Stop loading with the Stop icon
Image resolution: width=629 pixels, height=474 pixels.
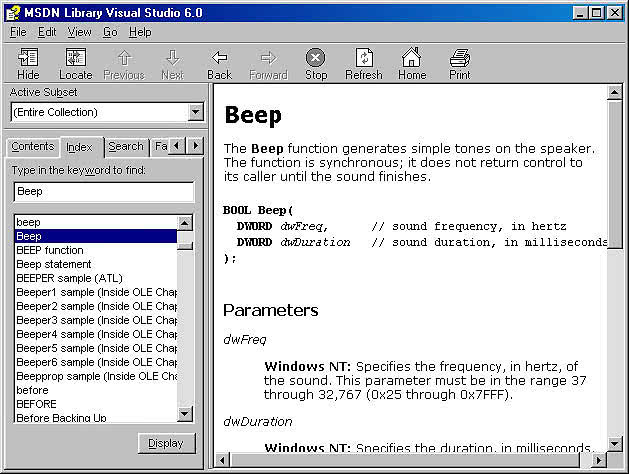point(316,58)
